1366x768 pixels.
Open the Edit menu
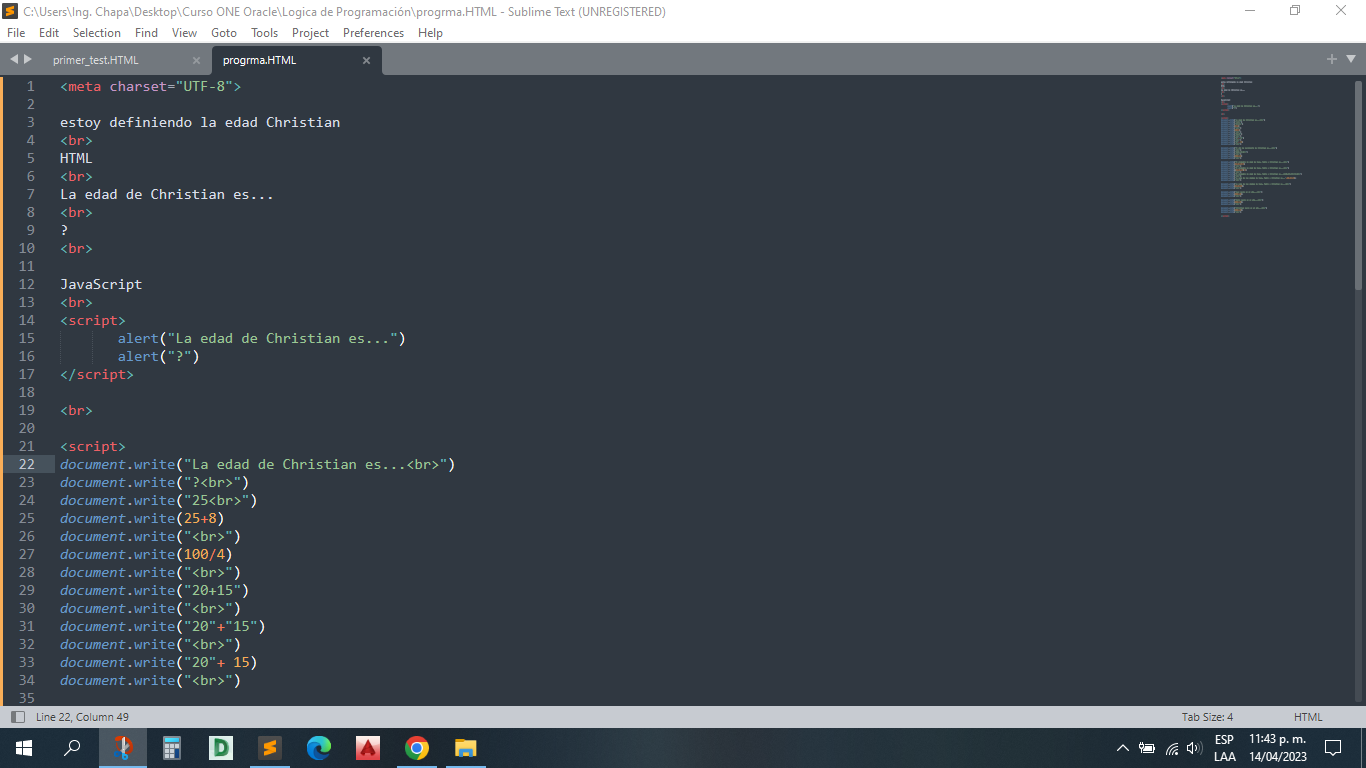tap(49, 33)
